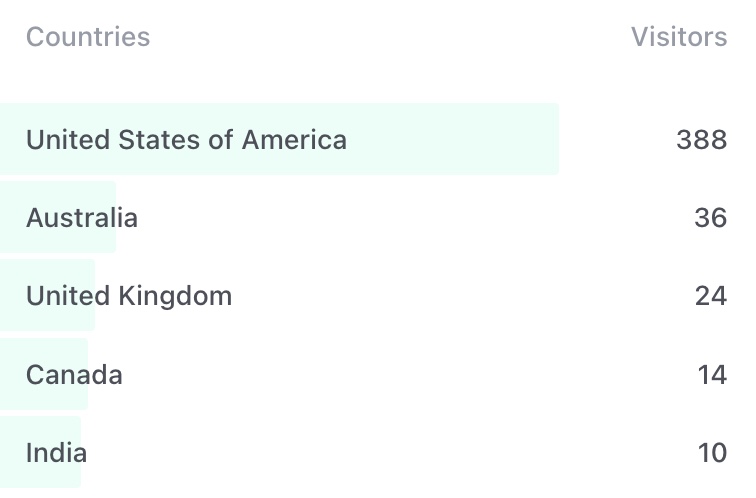756x498 pixels.
Task: Click the green bar behind Australia
Action: 58,217
